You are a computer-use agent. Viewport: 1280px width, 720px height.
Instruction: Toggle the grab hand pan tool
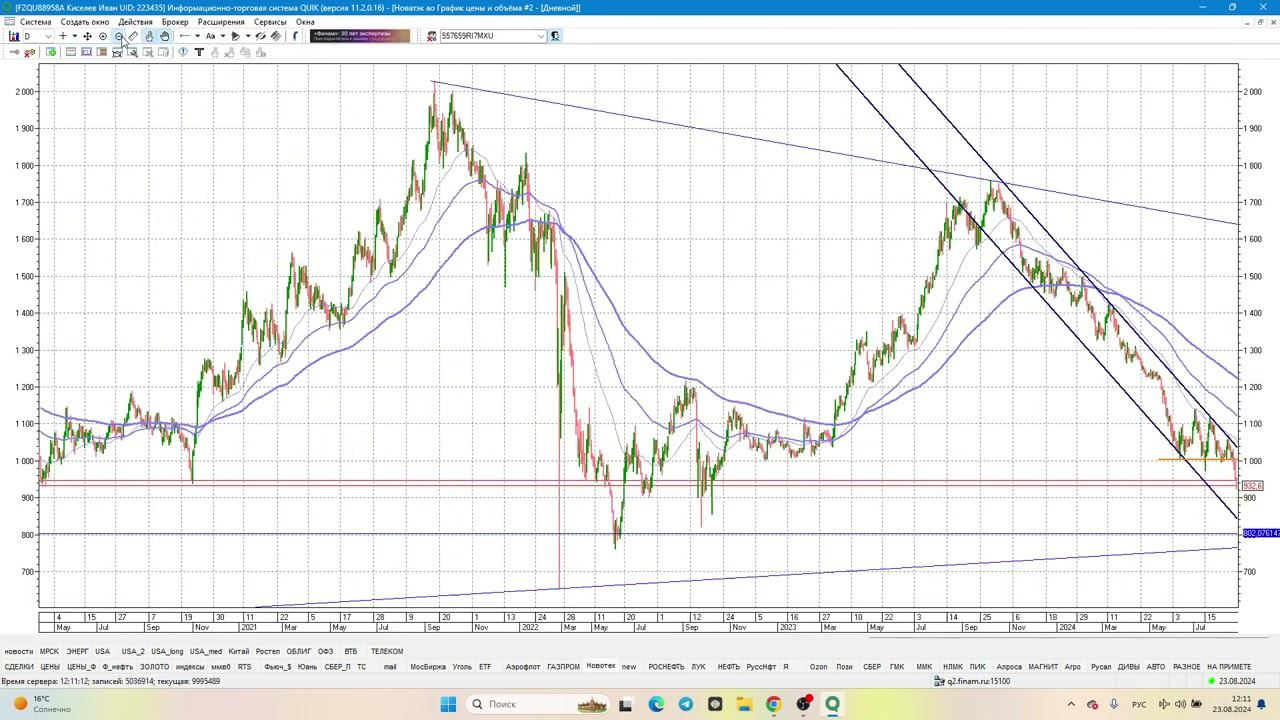tap(165, 36)
